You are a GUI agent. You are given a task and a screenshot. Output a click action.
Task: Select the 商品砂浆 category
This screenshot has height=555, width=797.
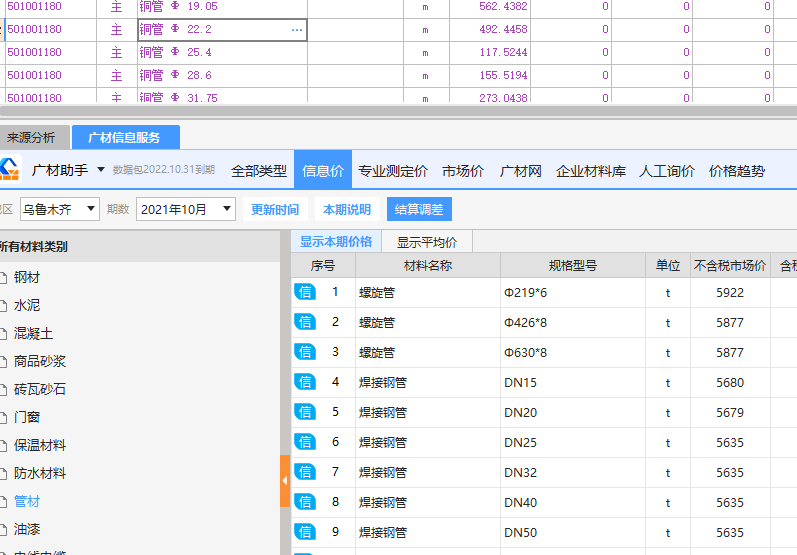pos(40,361)
